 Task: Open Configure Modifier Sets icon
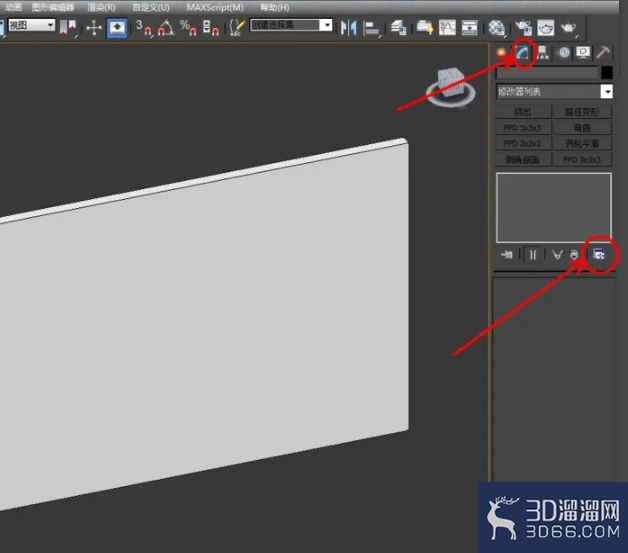[599, 254]
